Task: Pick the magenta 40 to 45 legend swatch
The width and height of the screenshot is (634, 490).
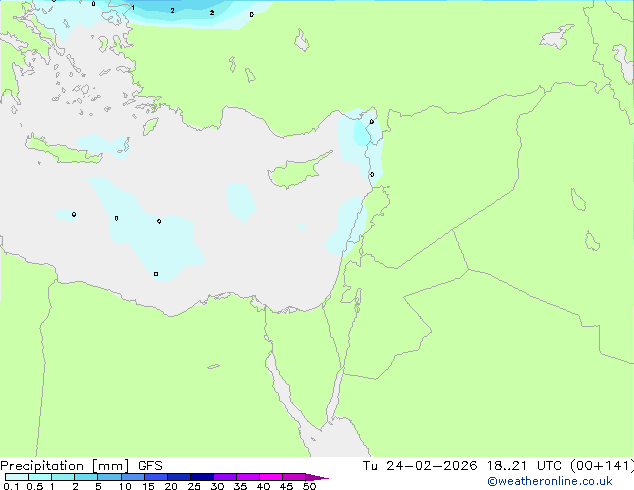Action: [271, 477]
